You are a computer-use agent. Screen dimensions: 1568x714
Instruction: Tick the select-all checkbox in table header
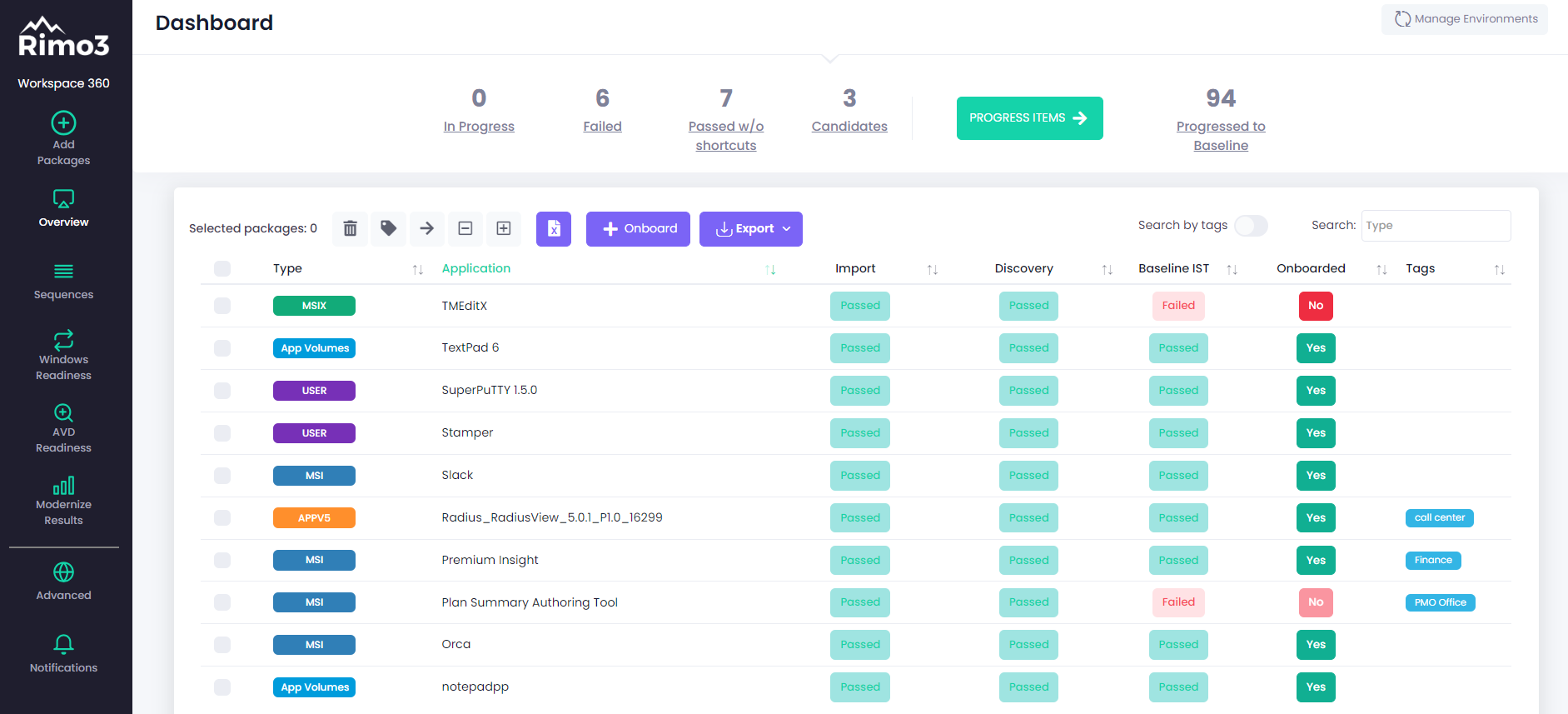coord(222,268)
